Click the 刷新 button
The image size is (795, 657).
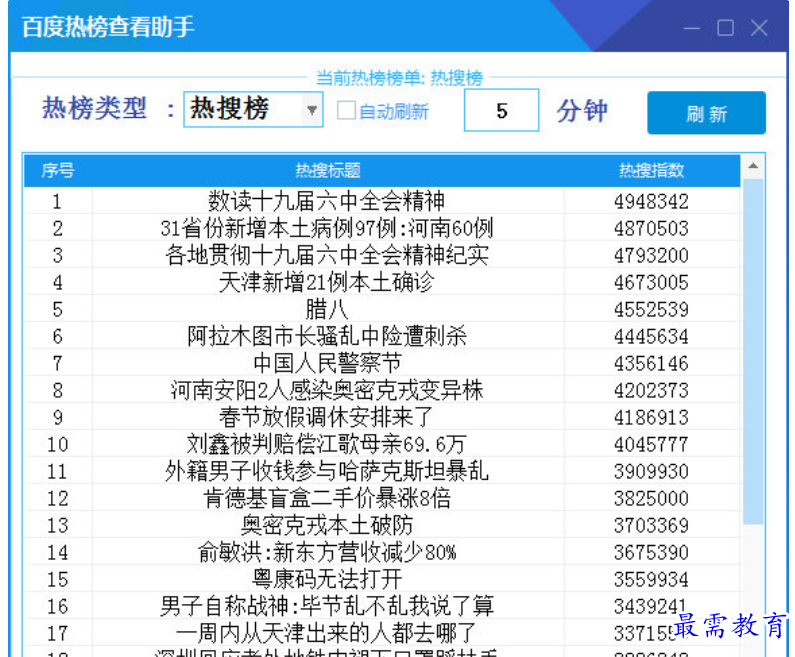[706, 113]
